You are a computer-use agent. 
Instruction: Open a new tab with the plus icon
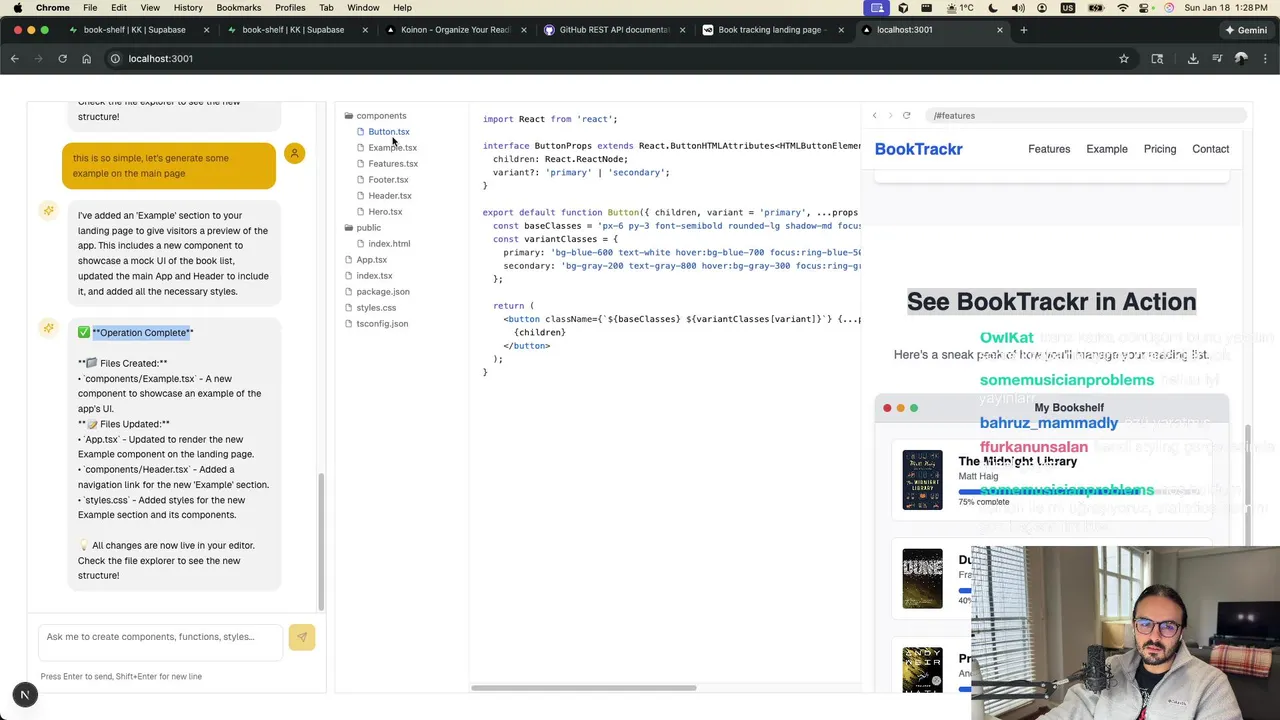(x=1023, y=30)
